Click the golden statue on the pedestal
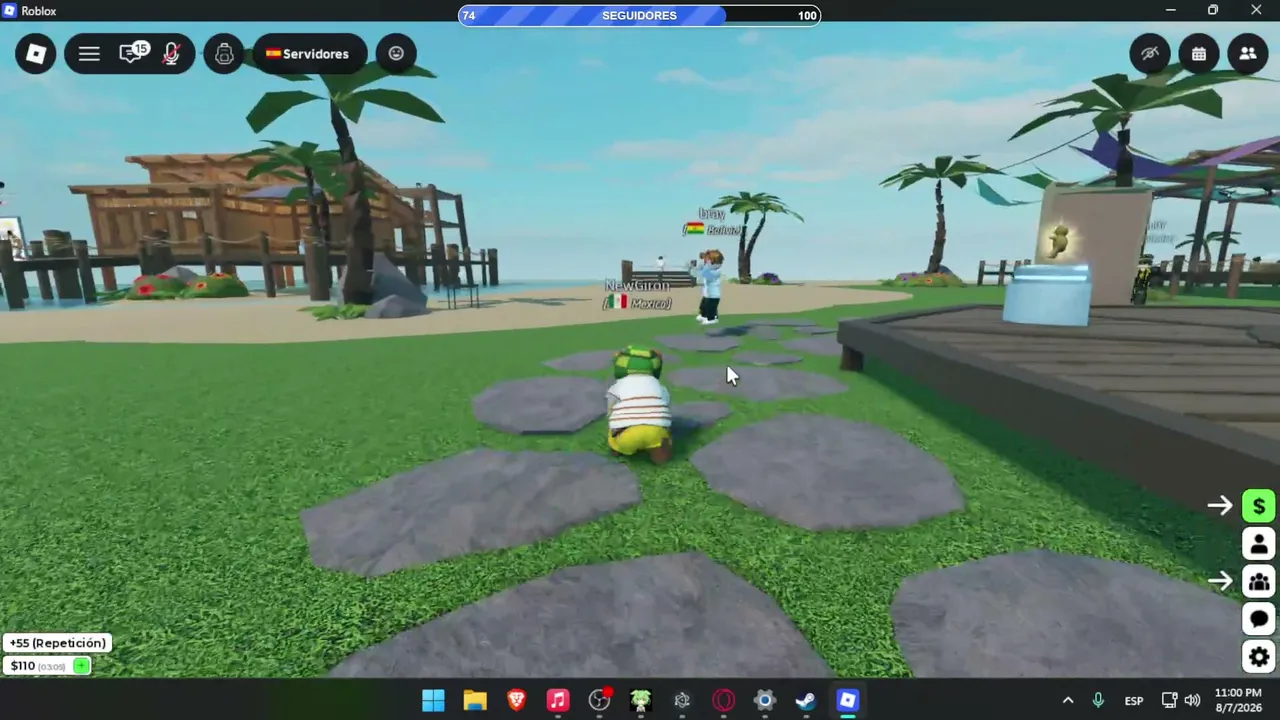This screenshot has height=720, width=1280. click(x=1058, y=241)
